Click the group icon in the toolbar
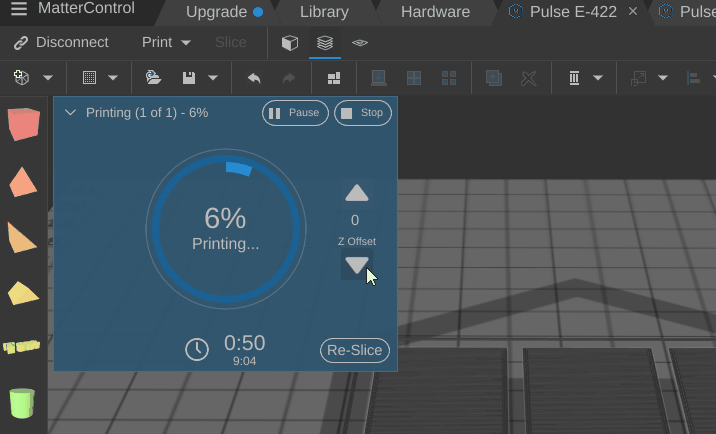Viewport: 716px width, 434px height. (414, 78)
